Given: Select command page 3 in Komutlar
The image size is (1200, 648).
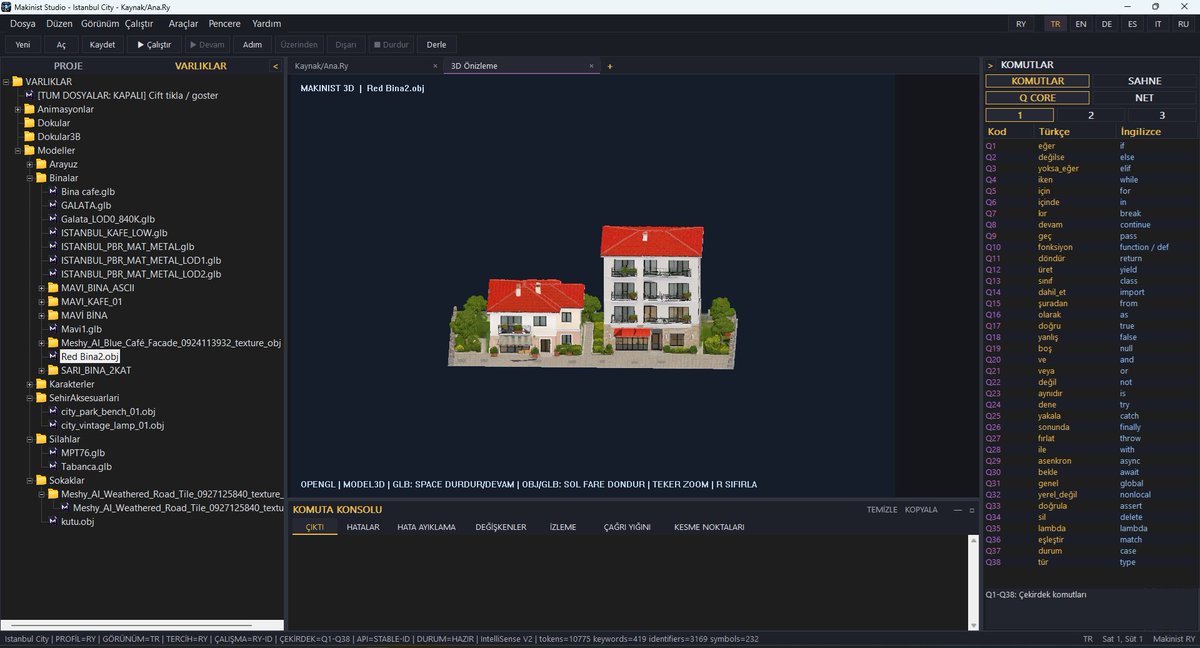Looking at the screenshot, I should [x=1162, y=115].
